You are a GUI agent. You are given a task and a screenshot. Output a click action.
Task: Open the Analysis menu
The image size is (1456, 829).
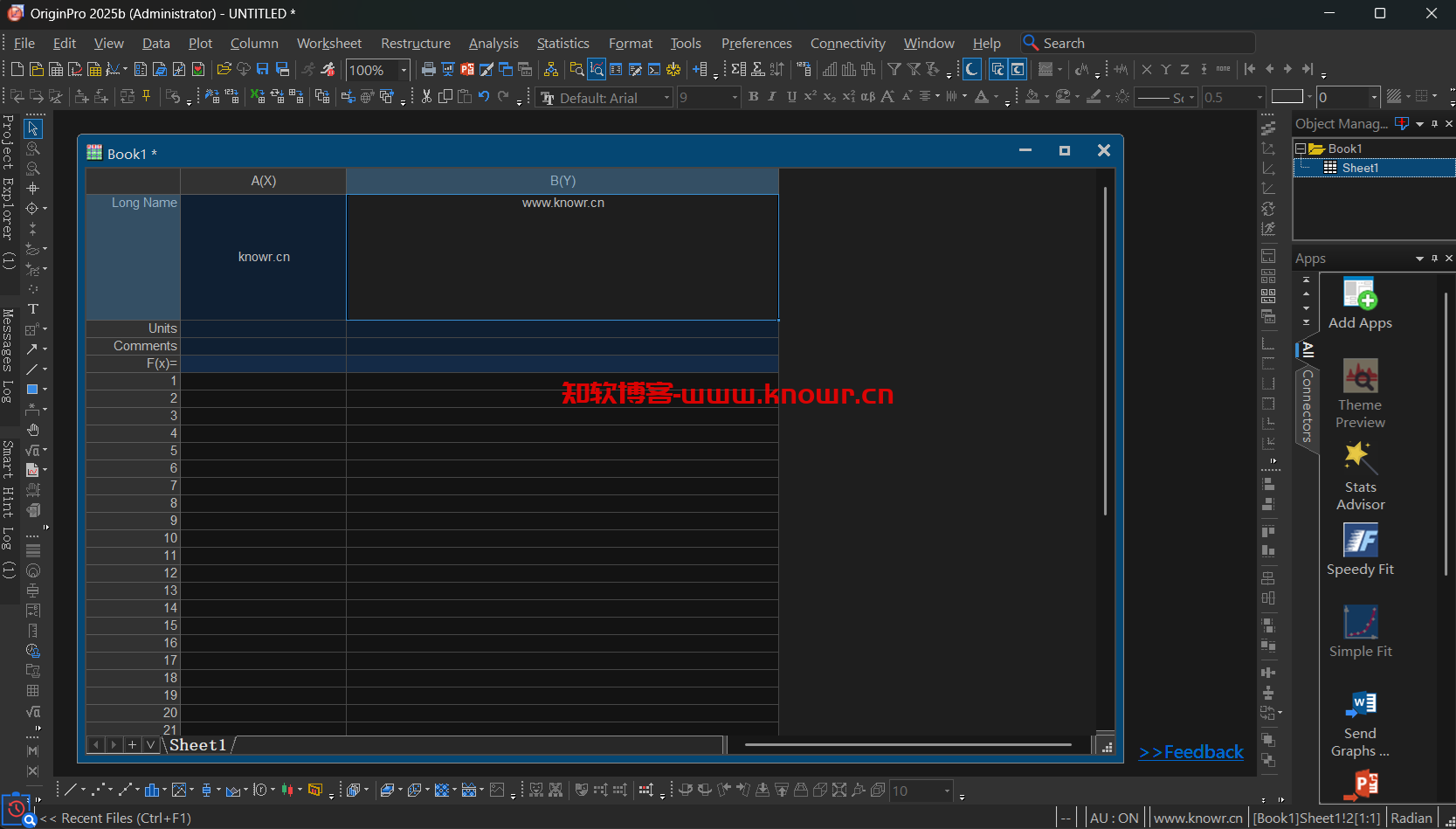[x=493, y=43]
